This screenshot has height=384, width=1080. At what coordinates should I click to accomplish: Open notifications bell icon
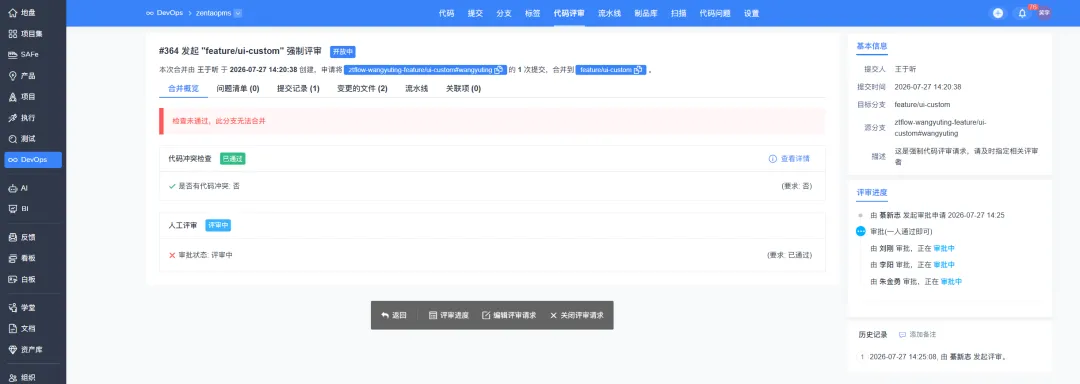tap(1022, 13)
